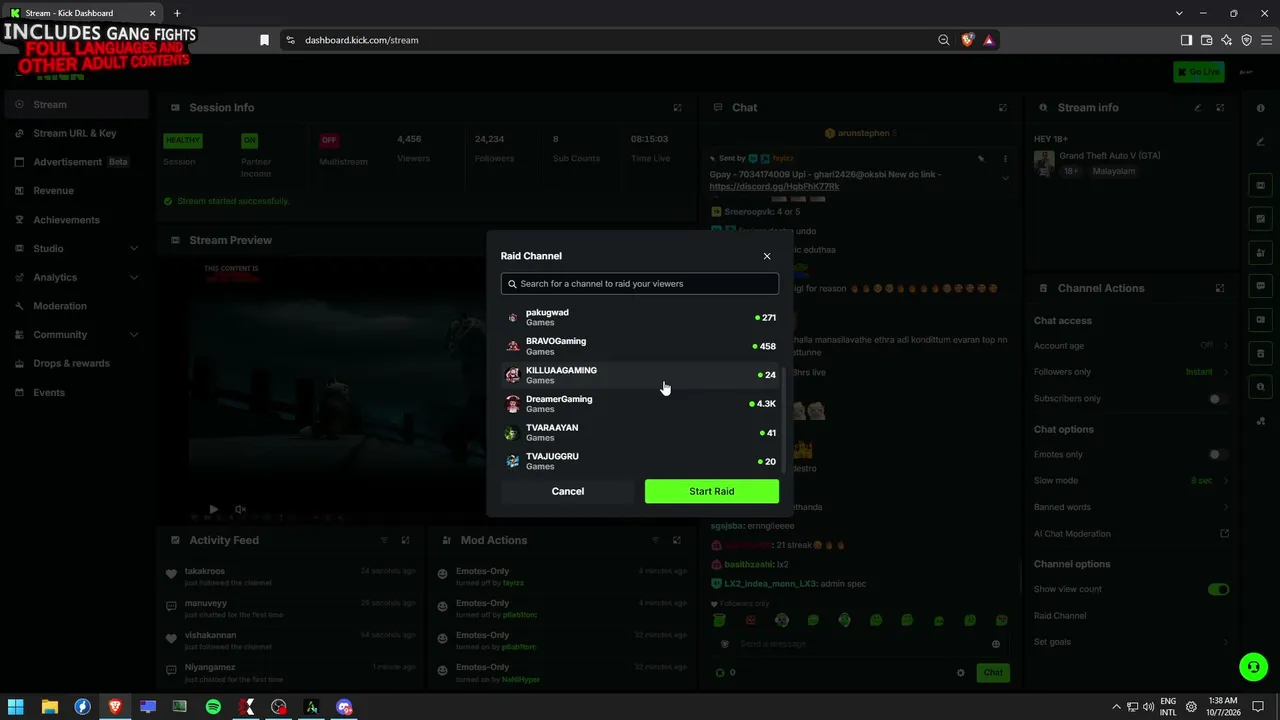1280x720 pixels.
Task: Click the Activity Feed filter icon
Action: [x=384, y=540]
